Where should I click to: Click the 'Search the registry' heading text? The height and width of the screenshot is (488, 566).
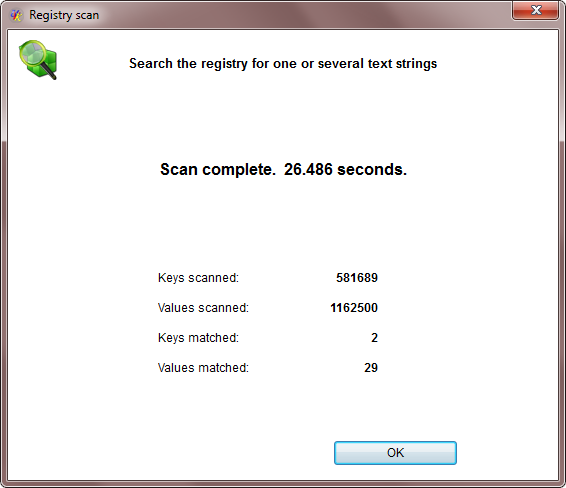point(283,64)
